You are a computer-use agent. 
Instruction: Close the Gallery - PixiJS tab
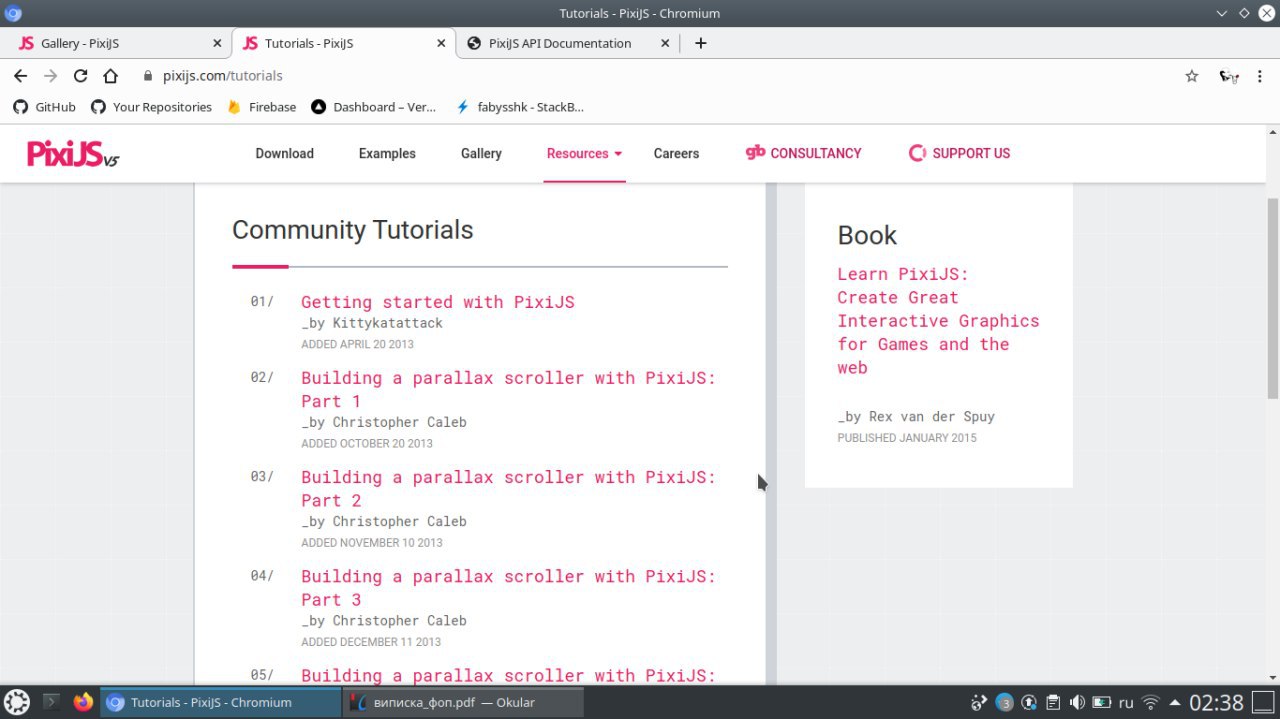click(x=217, y=43)
